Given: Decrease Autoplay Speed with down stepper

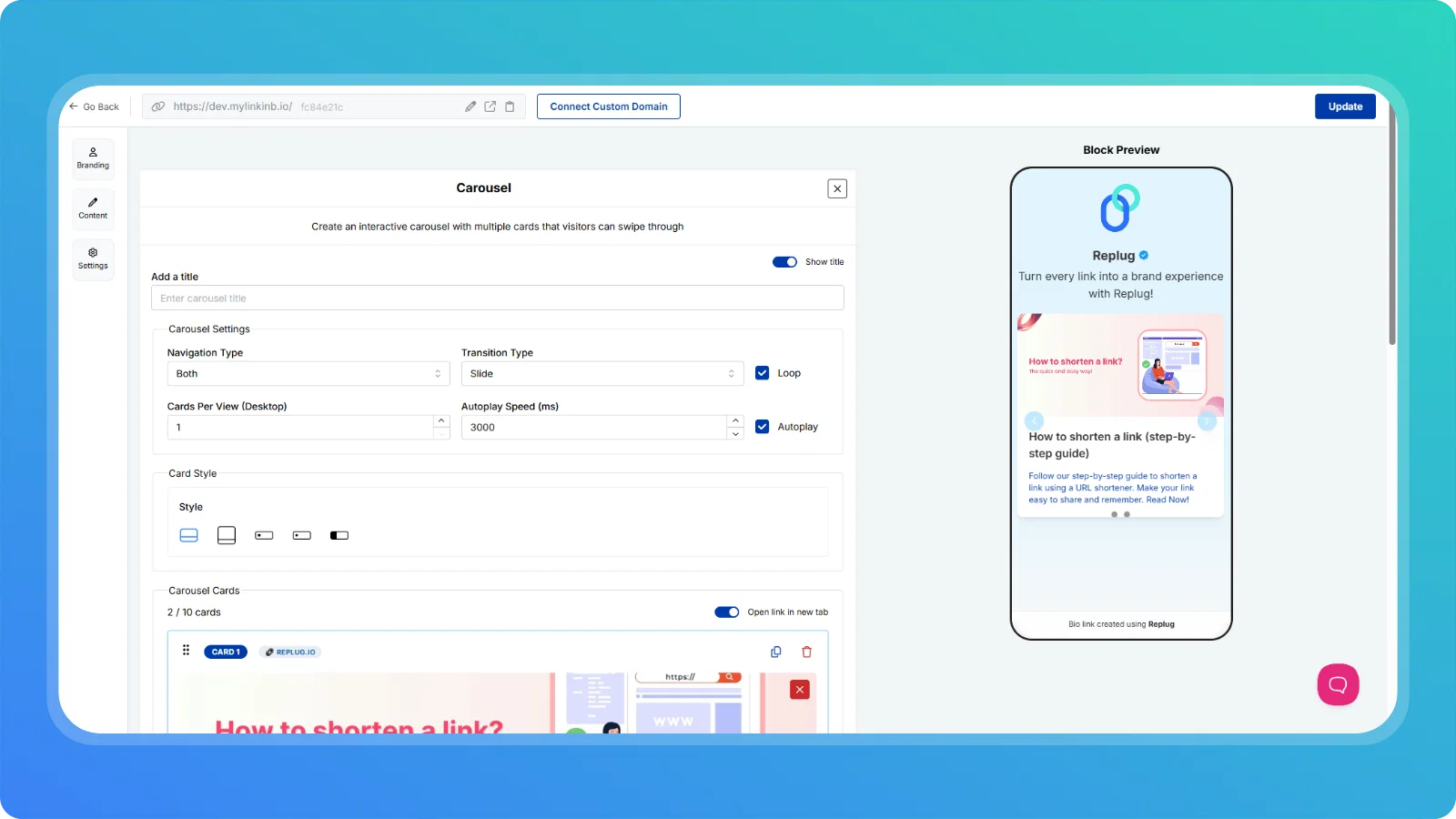Looking at the screenshot, I should click(x=735, y=434).
